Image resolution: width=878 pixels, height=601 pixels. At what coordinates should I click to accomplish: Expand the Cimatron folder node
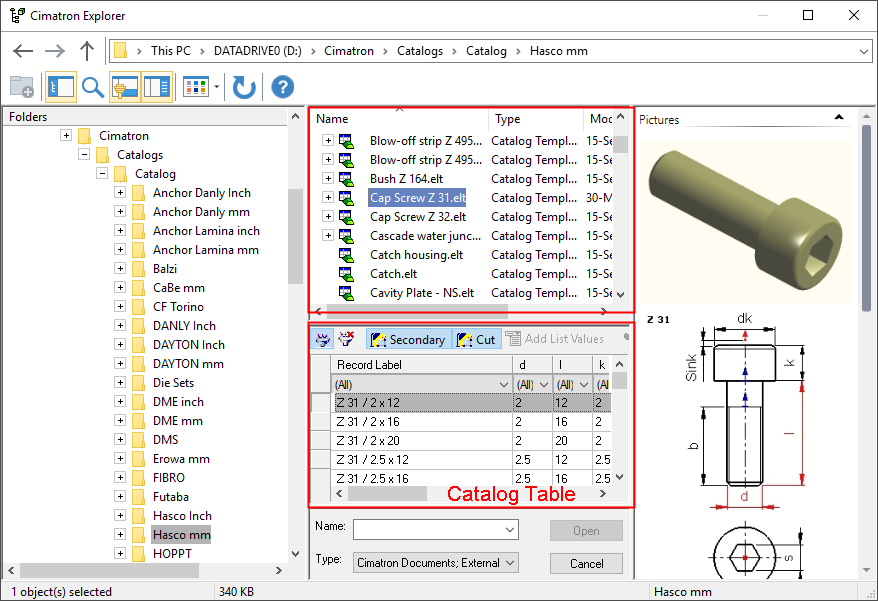[66, 136]
